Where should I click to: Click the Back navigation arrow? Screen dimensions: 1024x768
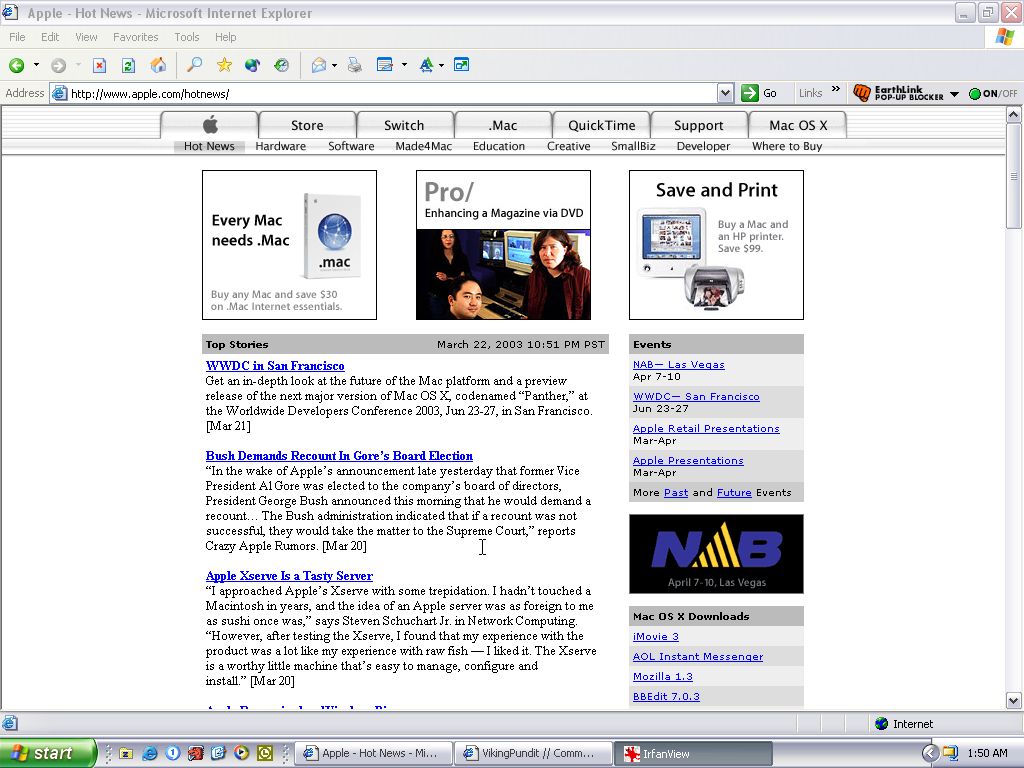pyautogui.click(x=17, y=65)
